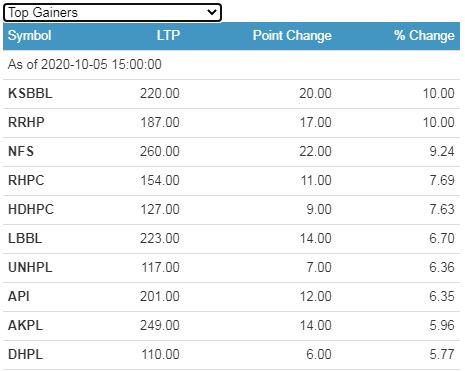Click the LTP column header
This screenshot has width=465, height=371.
click(x=168, y=35)
